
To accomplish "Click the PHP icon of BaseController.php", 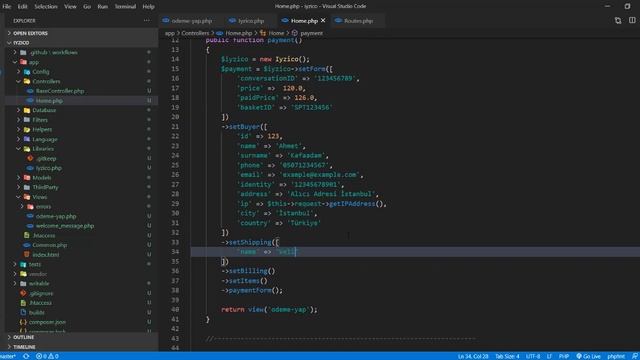I will point(30,91).
